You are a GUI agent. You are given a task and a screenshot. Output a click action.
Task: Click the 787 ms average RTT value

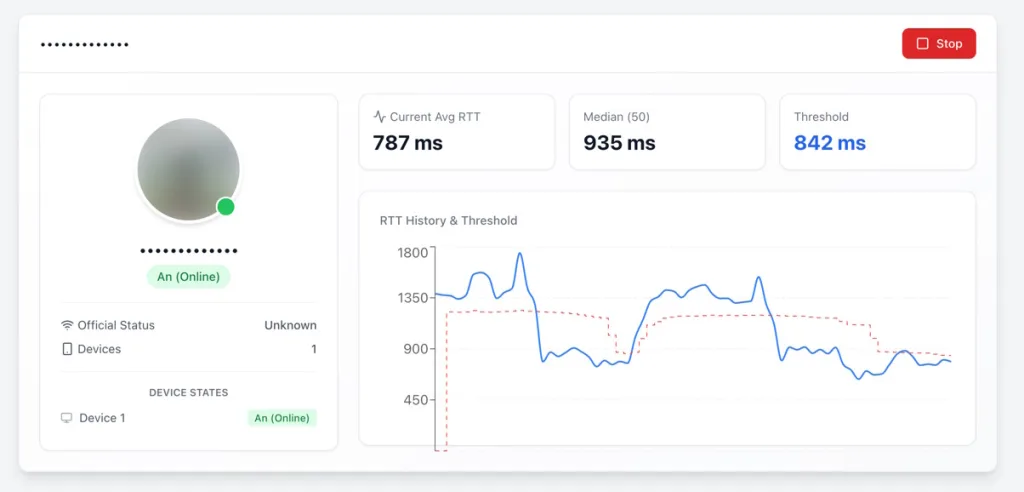pyautogui.click(x=407, y=143)
